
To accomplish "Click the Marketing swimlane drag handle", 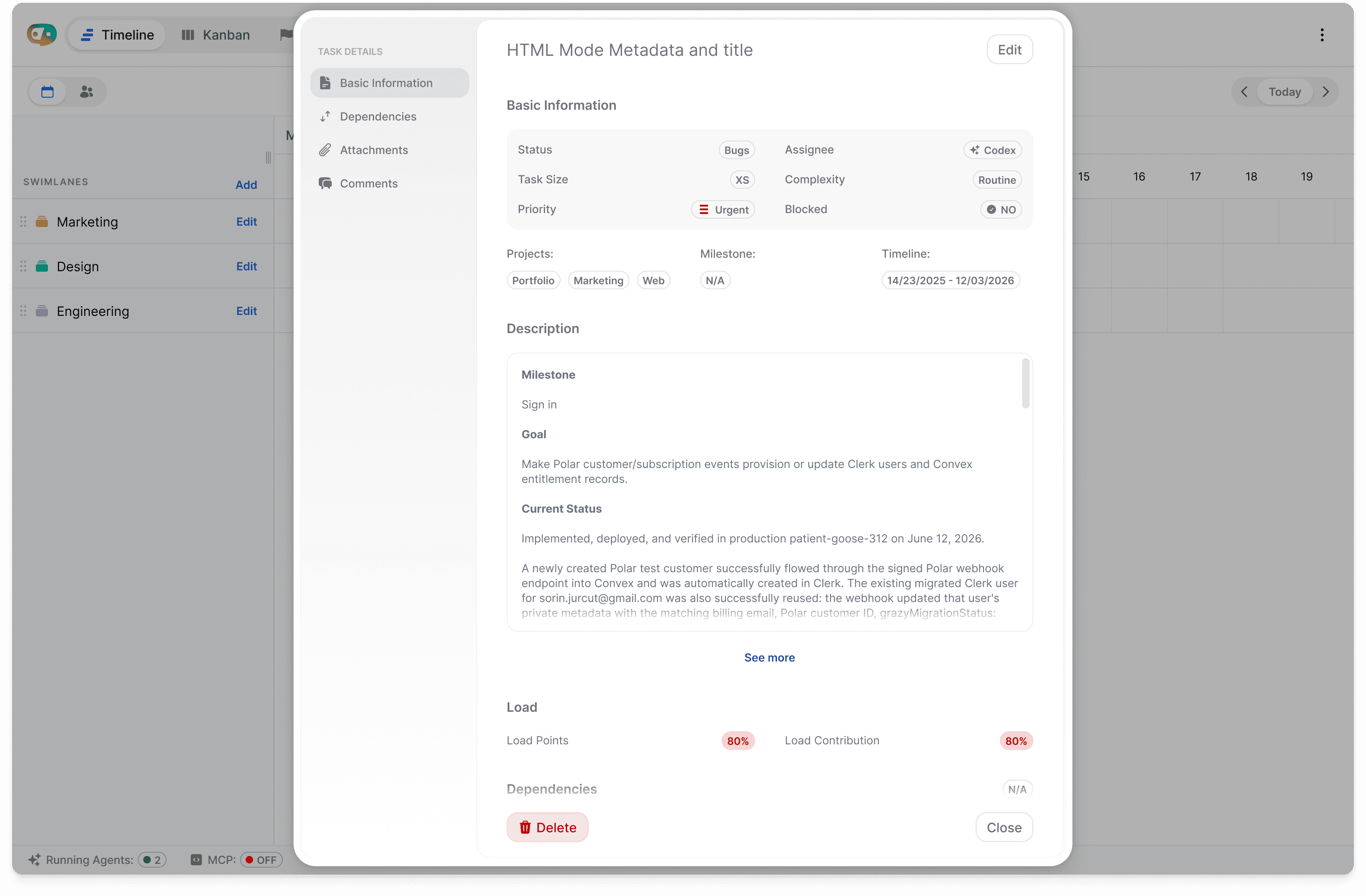I will point(24,221).
